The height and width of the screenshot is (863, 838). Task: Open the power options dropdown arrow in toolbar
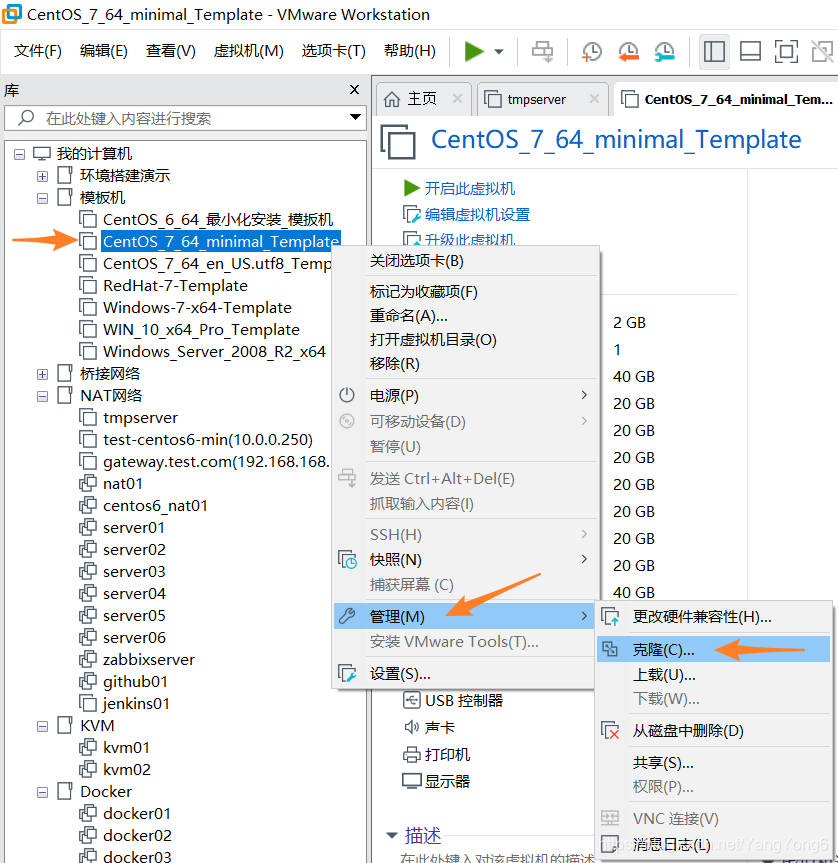499,52
